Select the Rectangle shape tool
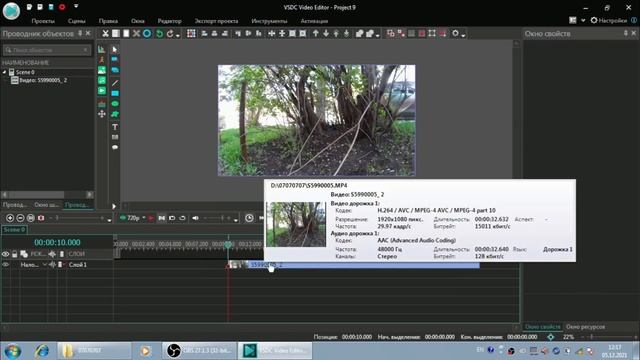 click(x=115, y=93)
